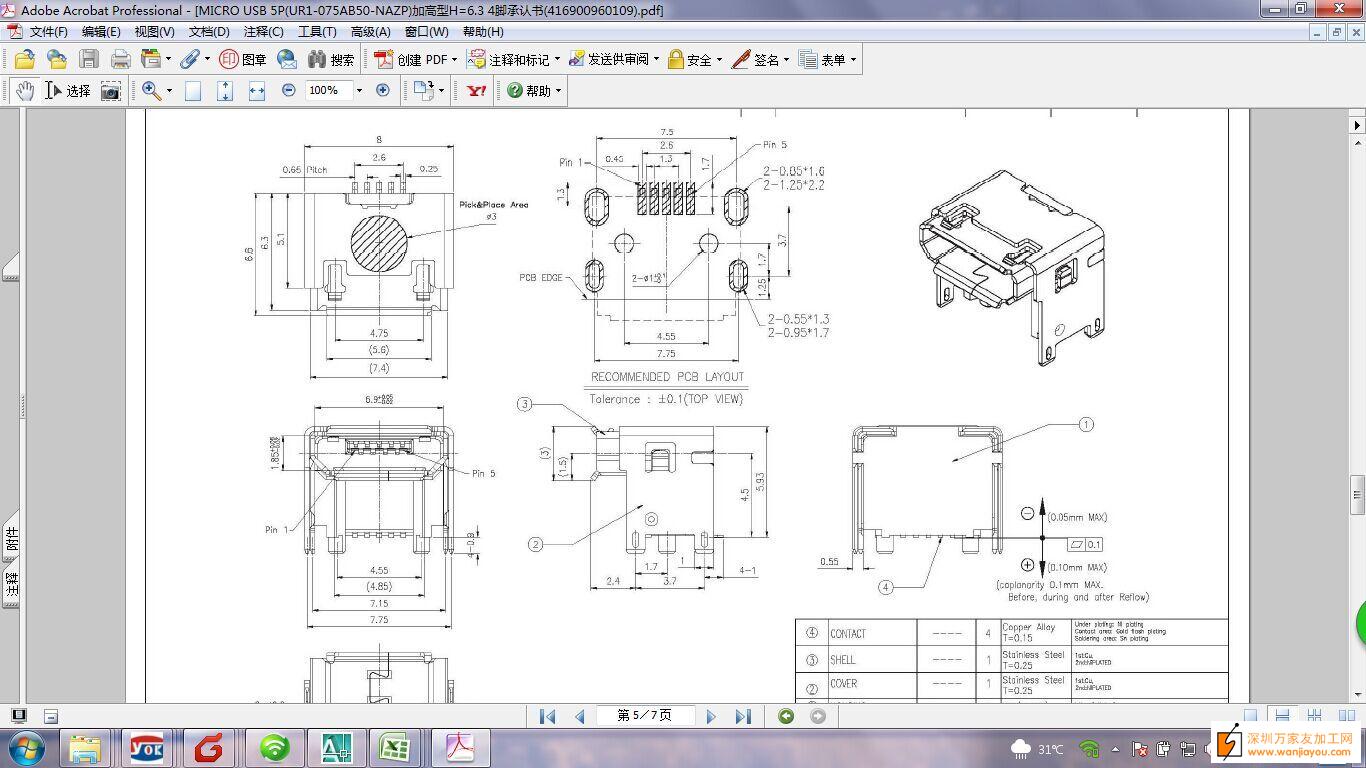Go to the last page

[x=743, y=716]
